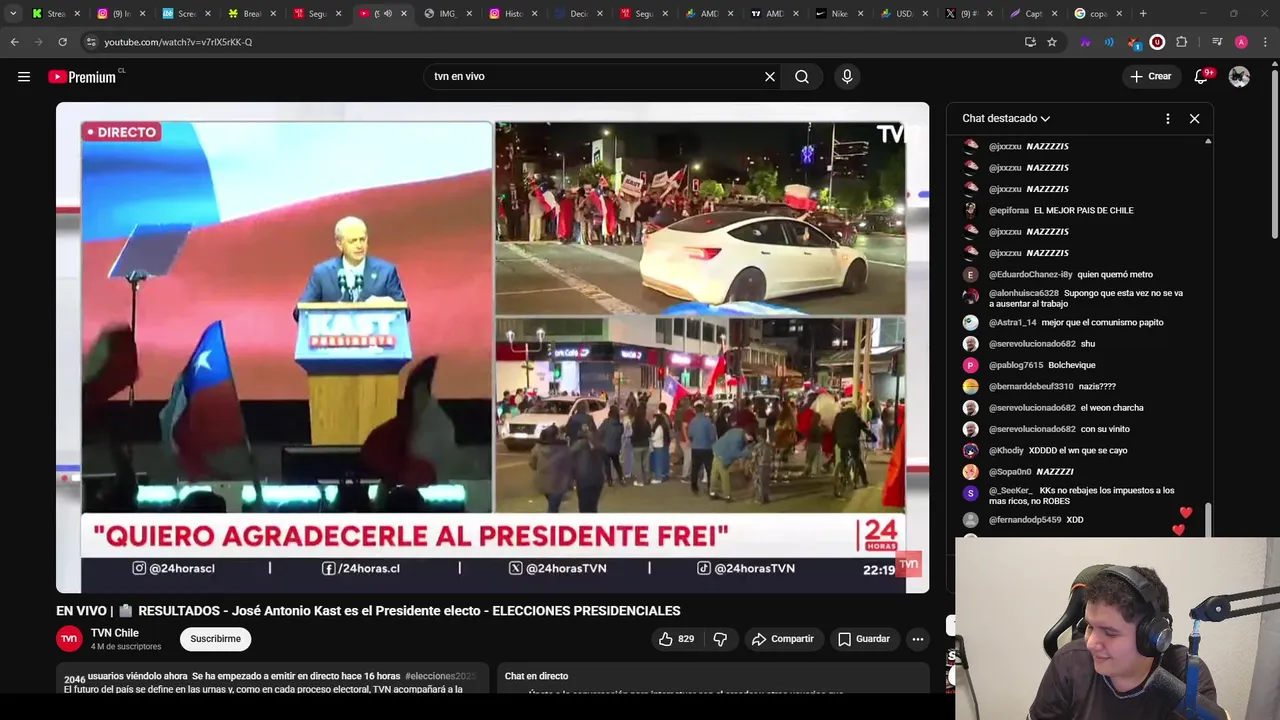The width and height of the screenshot is (1280, 720).
Task: Expand the Chat destacado dropdown
Action: (x=1006, y=118)
